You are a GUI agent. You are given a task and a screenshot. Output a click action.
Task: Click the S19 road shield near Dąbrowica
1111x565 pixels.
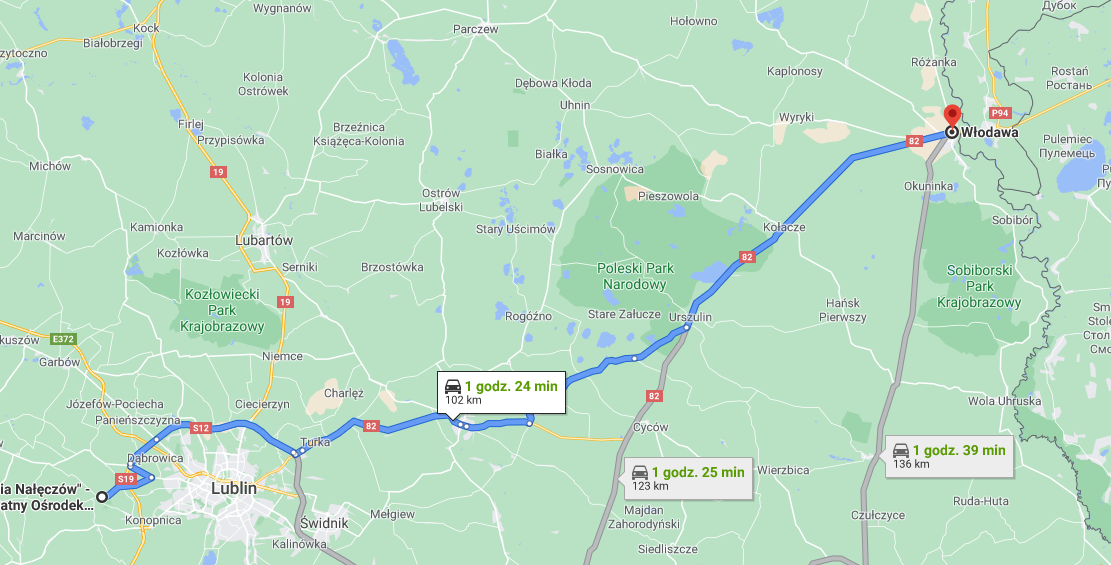point(126,479)
